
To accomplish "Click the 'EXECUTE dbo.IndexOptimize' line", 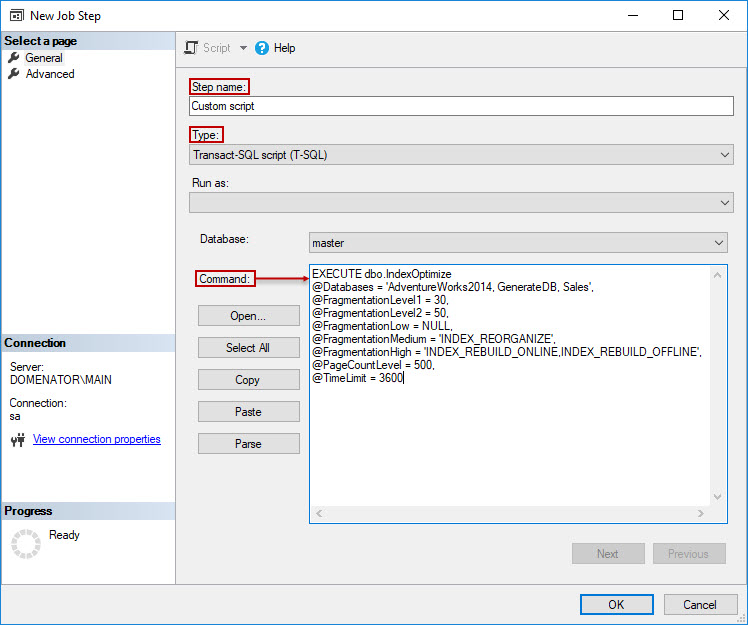I will coord(382,274).
